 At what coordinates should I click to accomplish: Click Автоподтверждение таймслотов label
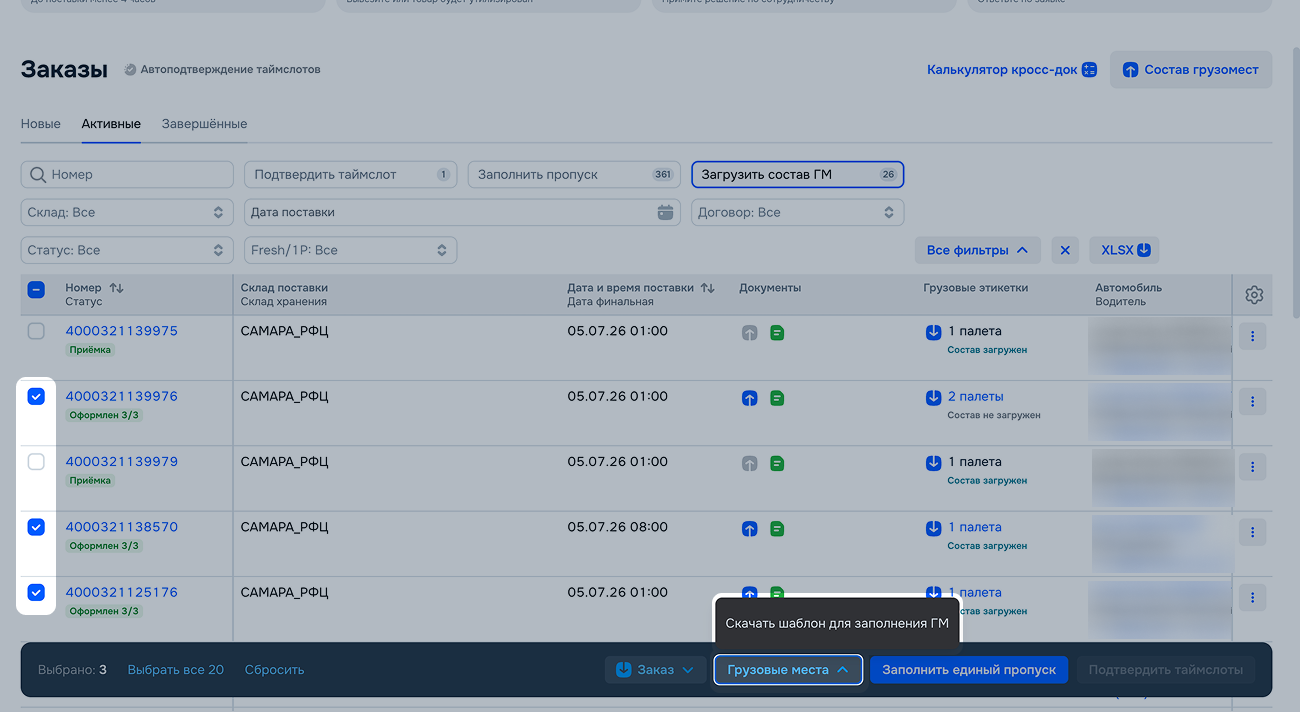click(x=230, y=70)
